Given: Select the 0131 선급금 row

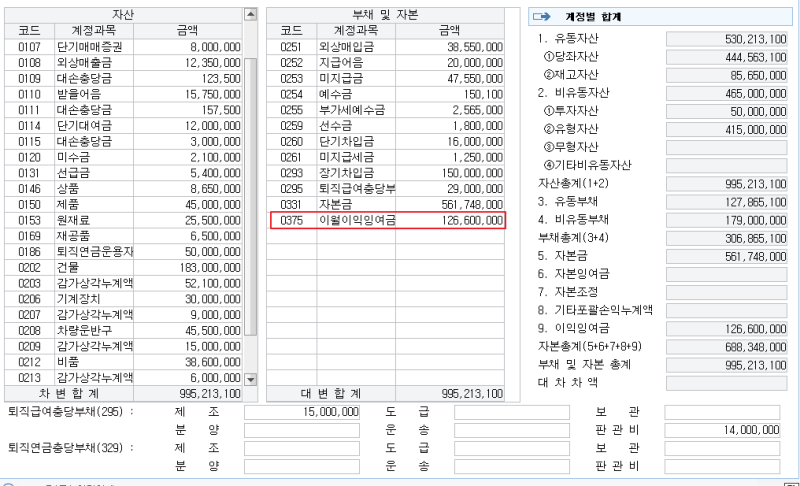Looking at the screenshot, I should [x=123, y=173].
